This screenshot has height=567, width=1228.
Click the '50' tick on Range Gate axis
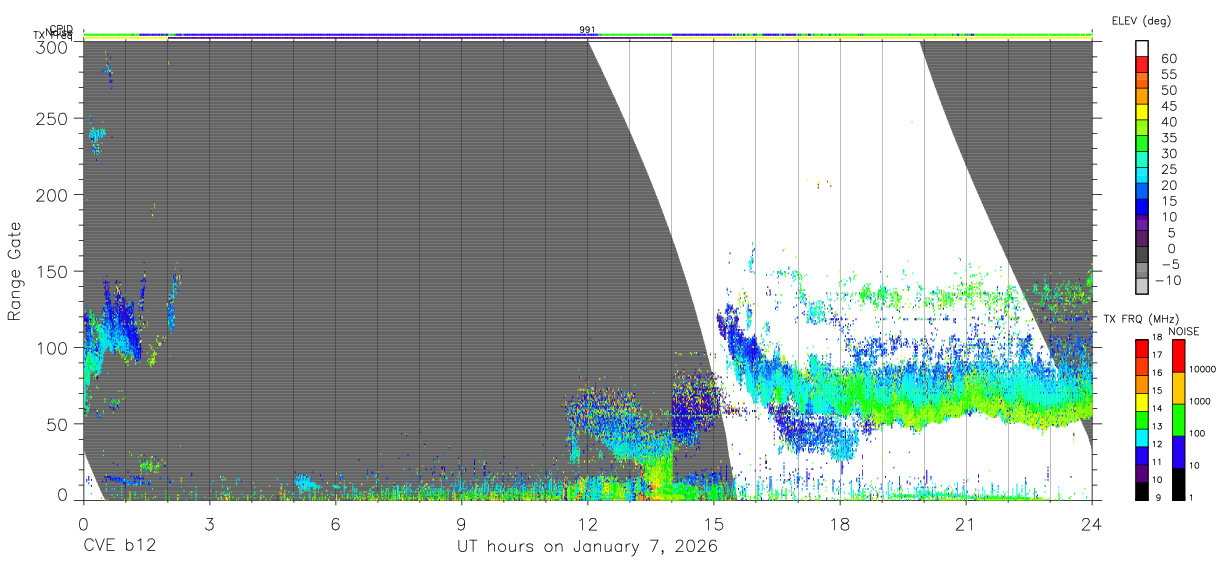(x=58, y=424)
